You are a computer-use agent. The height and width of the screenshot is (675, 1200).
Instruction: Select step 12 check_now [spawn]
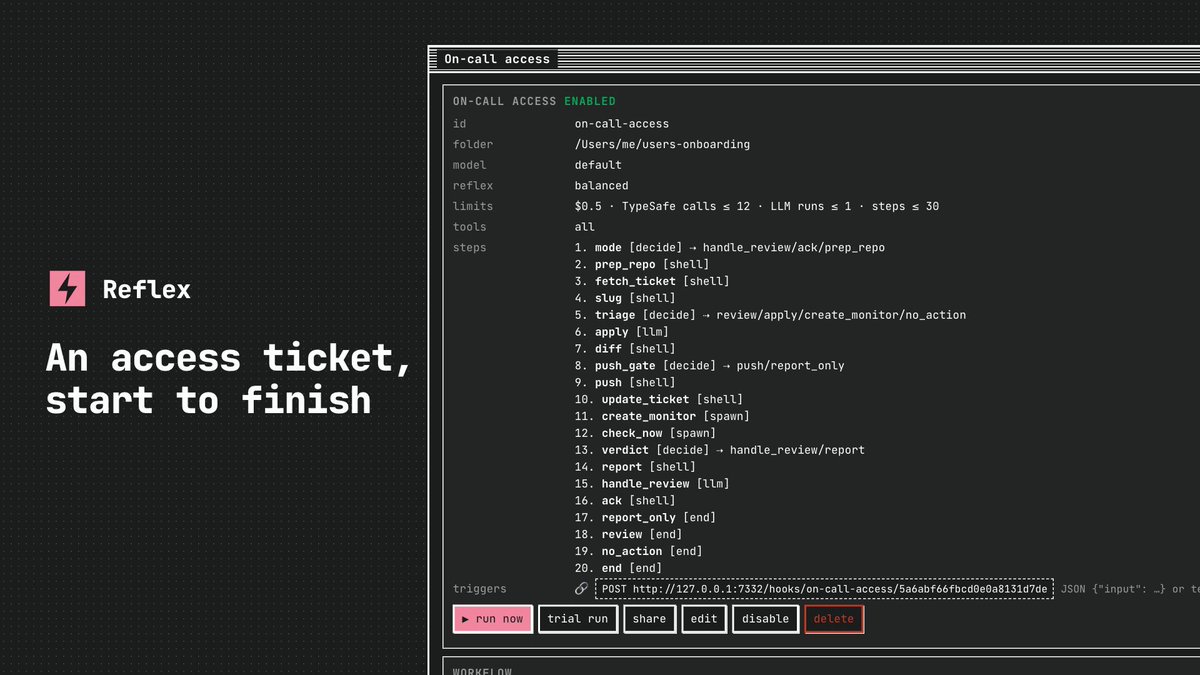[645, 433]
